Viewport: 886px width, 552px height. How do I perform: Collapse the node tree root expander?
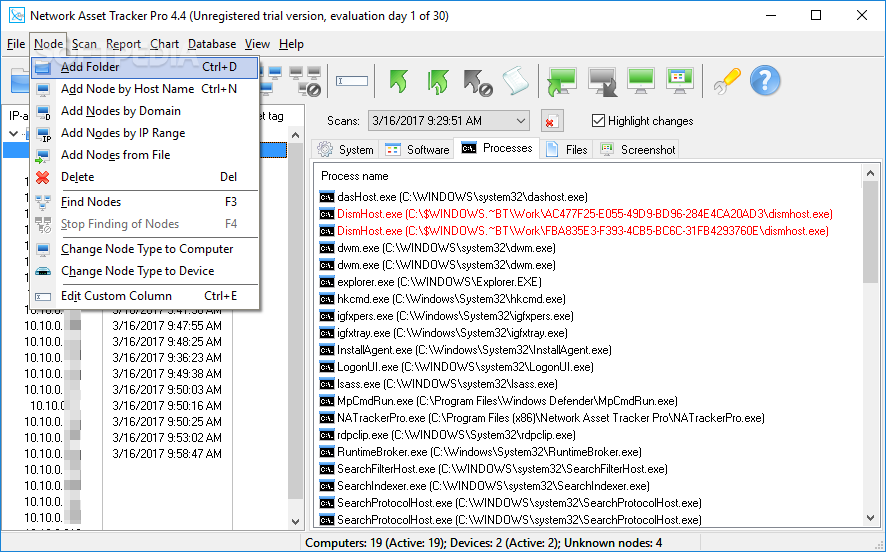(13, 134)
